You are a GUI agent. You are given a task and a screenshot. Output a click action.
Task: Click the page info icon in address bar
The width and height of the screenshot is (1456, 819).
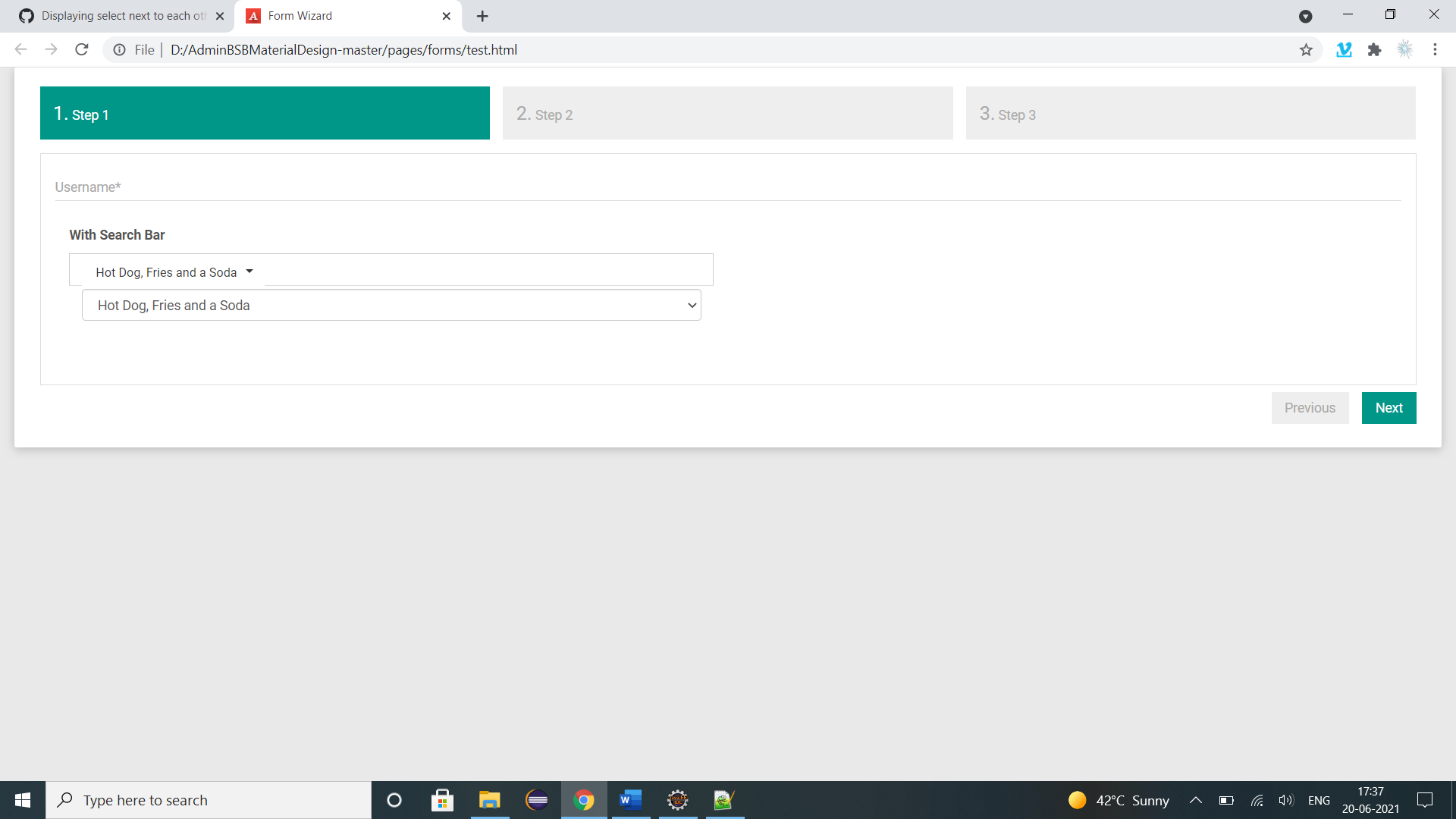pyautogui.click(x=119, y=49)
